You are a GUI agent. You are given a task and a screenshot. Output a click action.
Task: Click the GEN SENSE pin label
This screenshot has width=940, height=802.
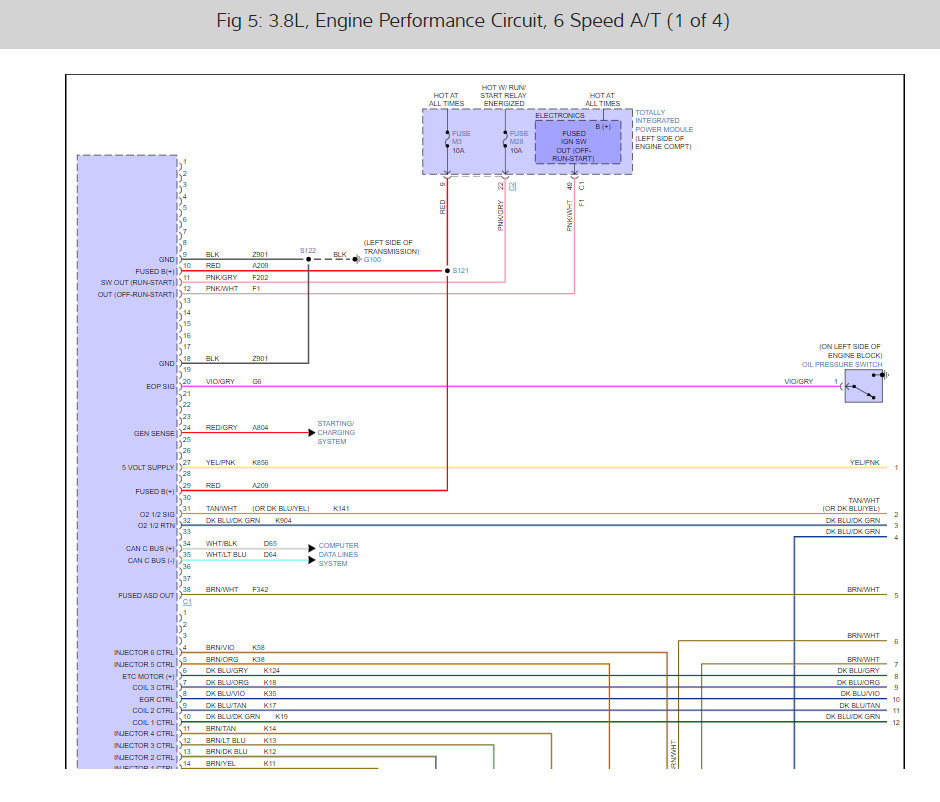coord(154,433)
